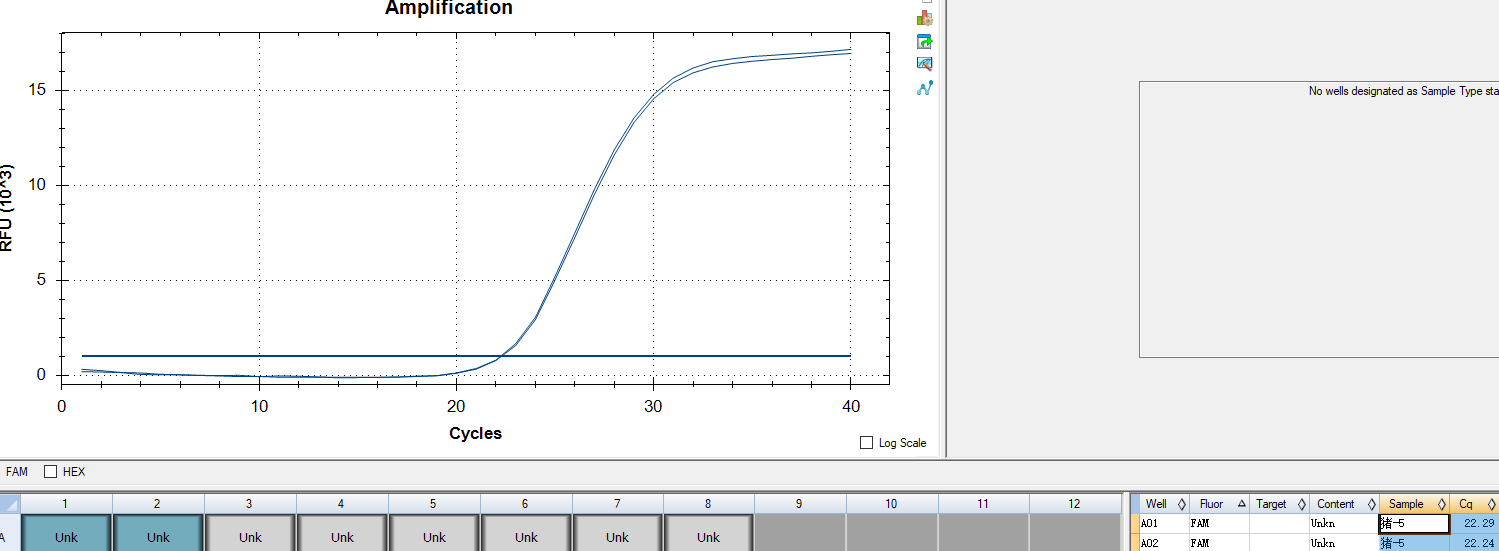Select well A2 in the plate
Viewport: 1499px width, 551px height.
coord(158,533)
